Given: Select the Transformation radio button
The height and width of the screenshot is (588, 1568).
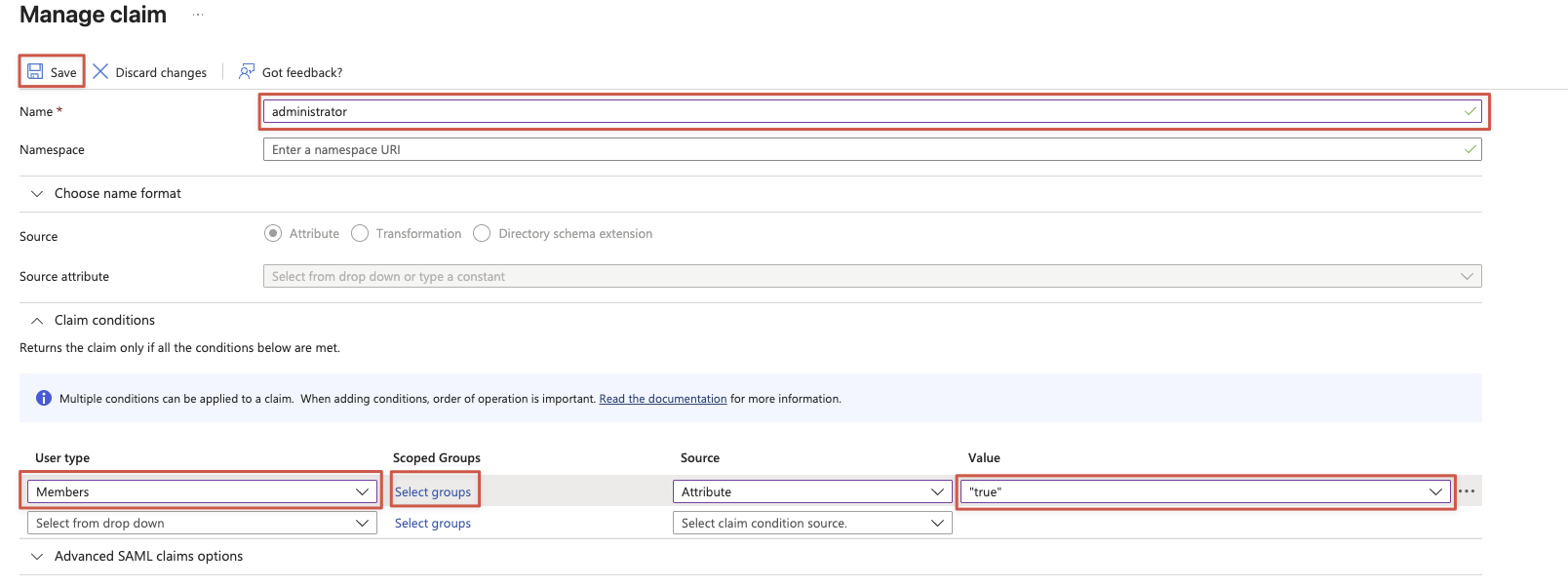Looking at the screenshot, I should (360, 233).
